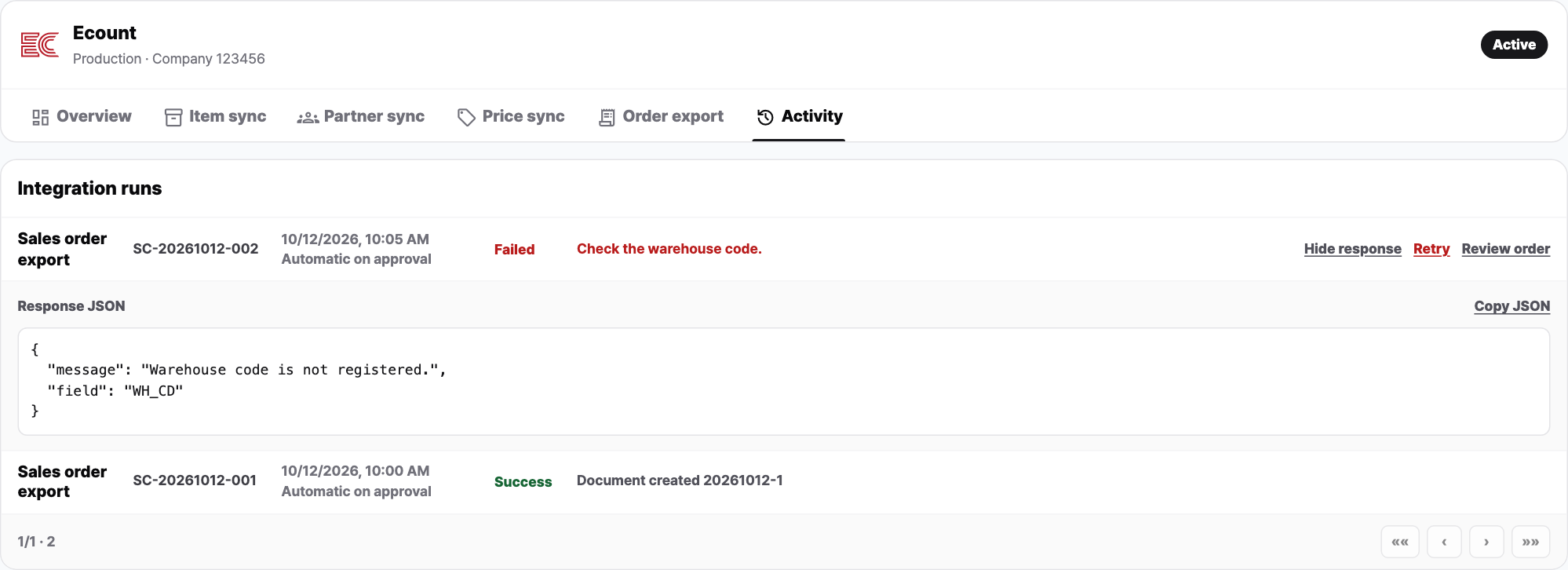
Task: Open the Order export tab
Action: point(661,117)
